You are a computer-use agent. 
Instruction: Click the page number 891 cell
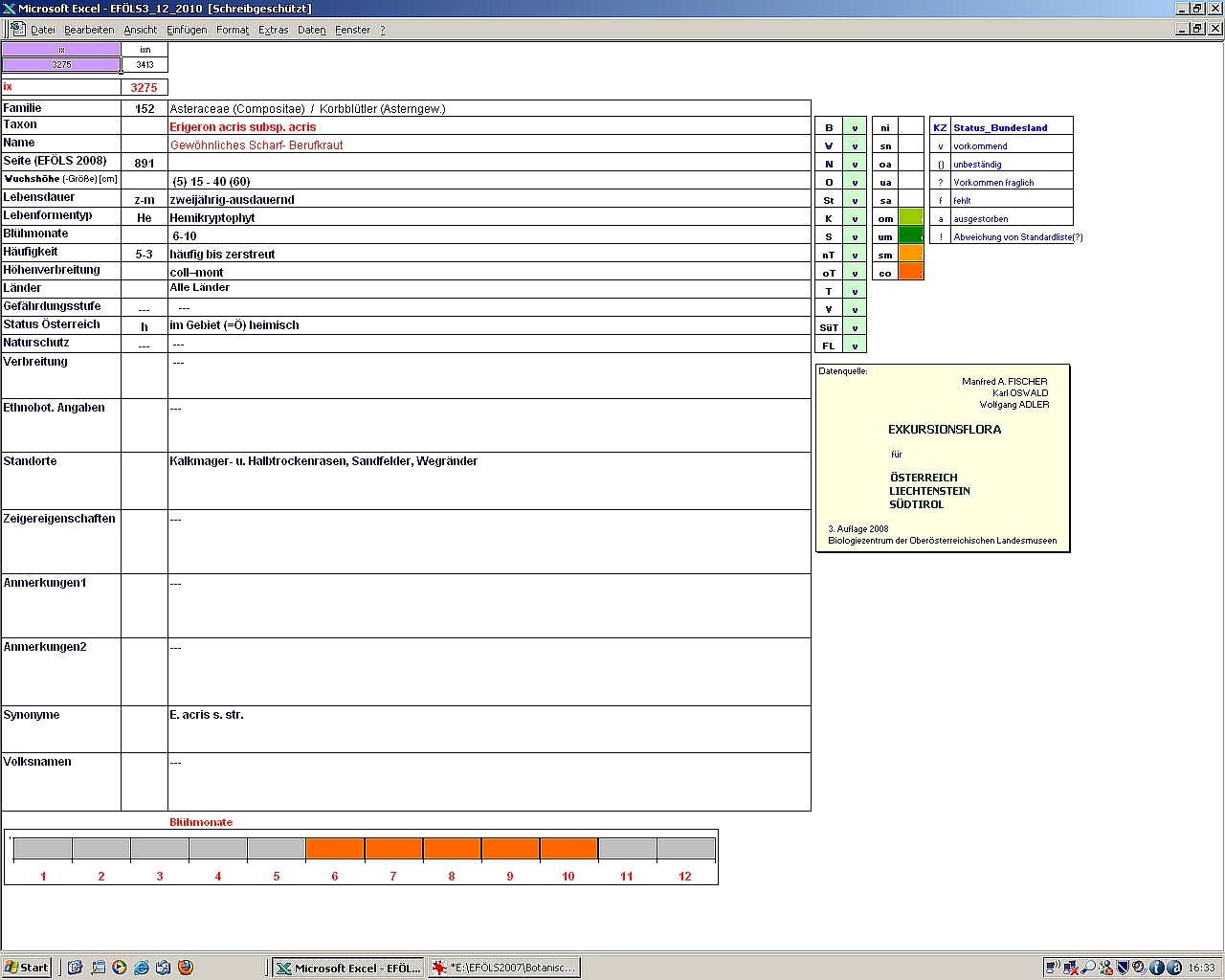145,163
